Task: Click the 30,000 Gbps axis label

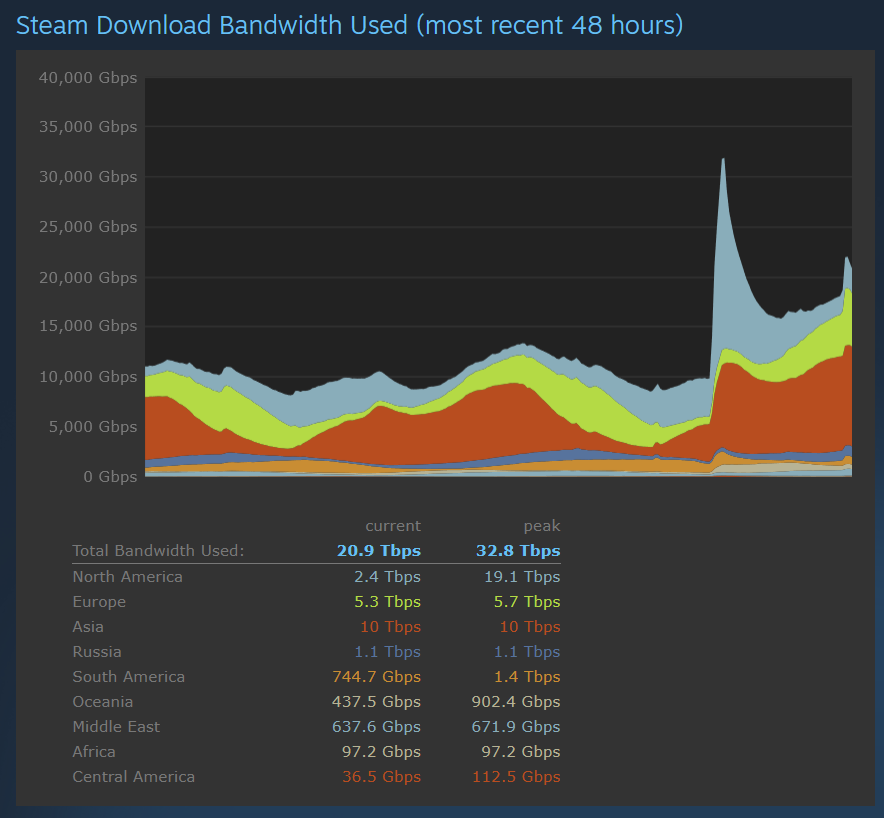Action: 88,177
